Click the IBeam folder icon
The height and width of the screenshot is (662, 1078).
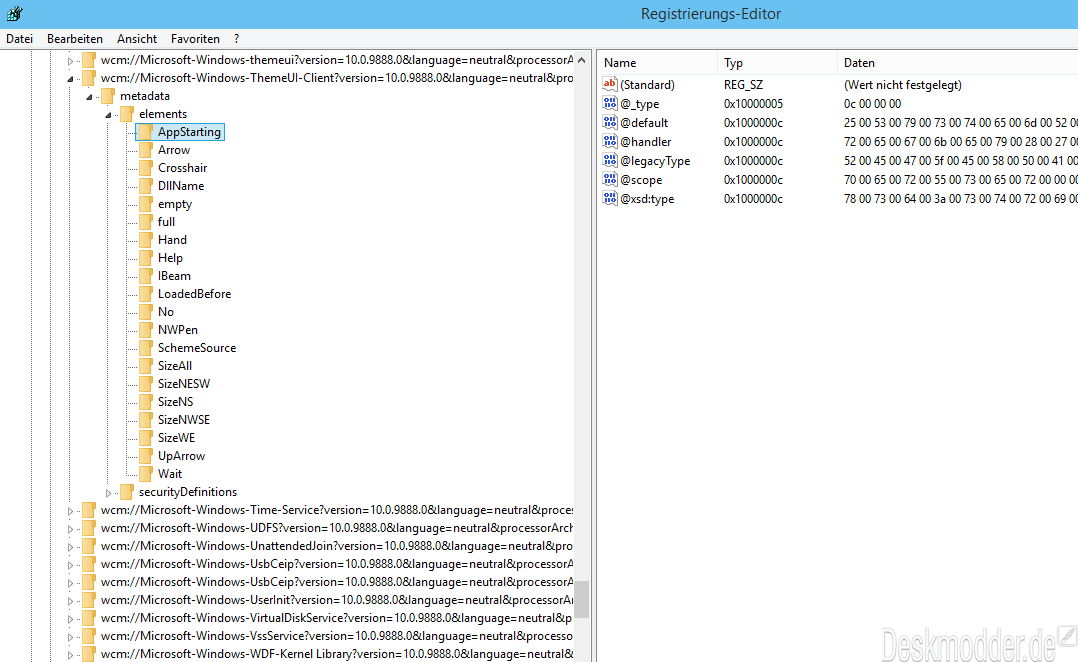tap(146, 276)
